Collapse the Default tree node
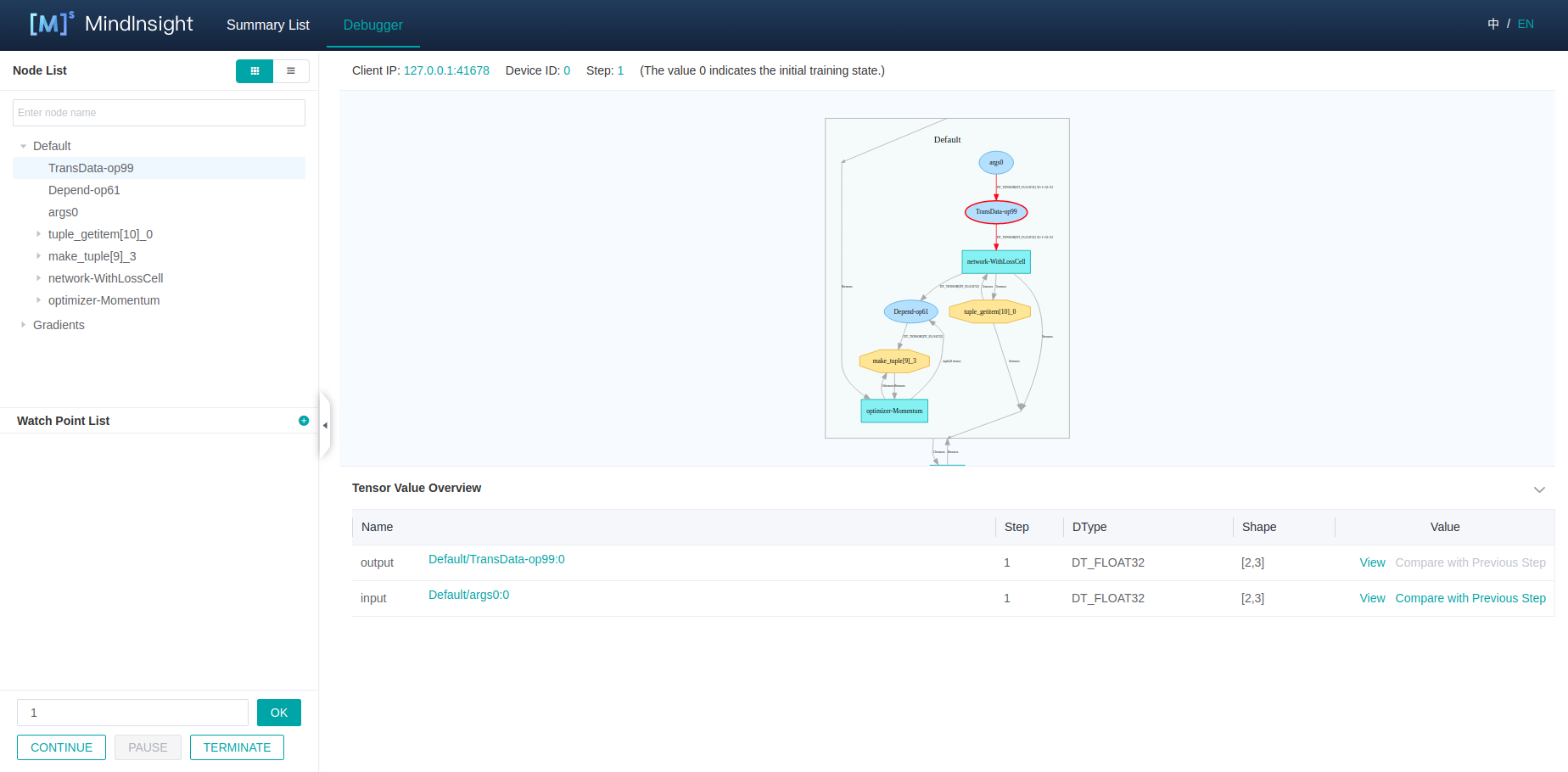1568x772 pixels. pos(24,146)
